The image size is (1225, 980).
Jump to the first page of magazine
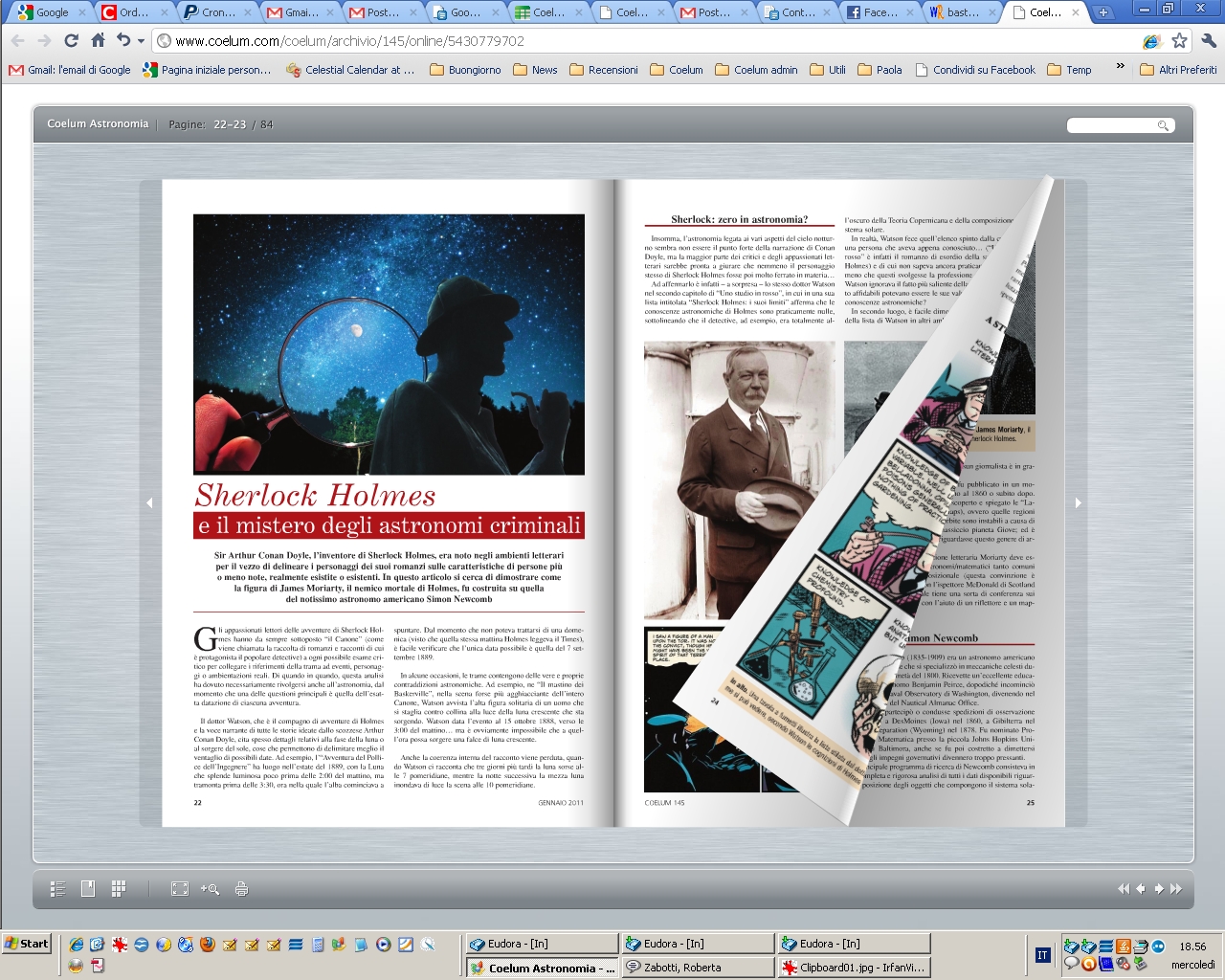pyautogui.click(x=1123, y=889)
